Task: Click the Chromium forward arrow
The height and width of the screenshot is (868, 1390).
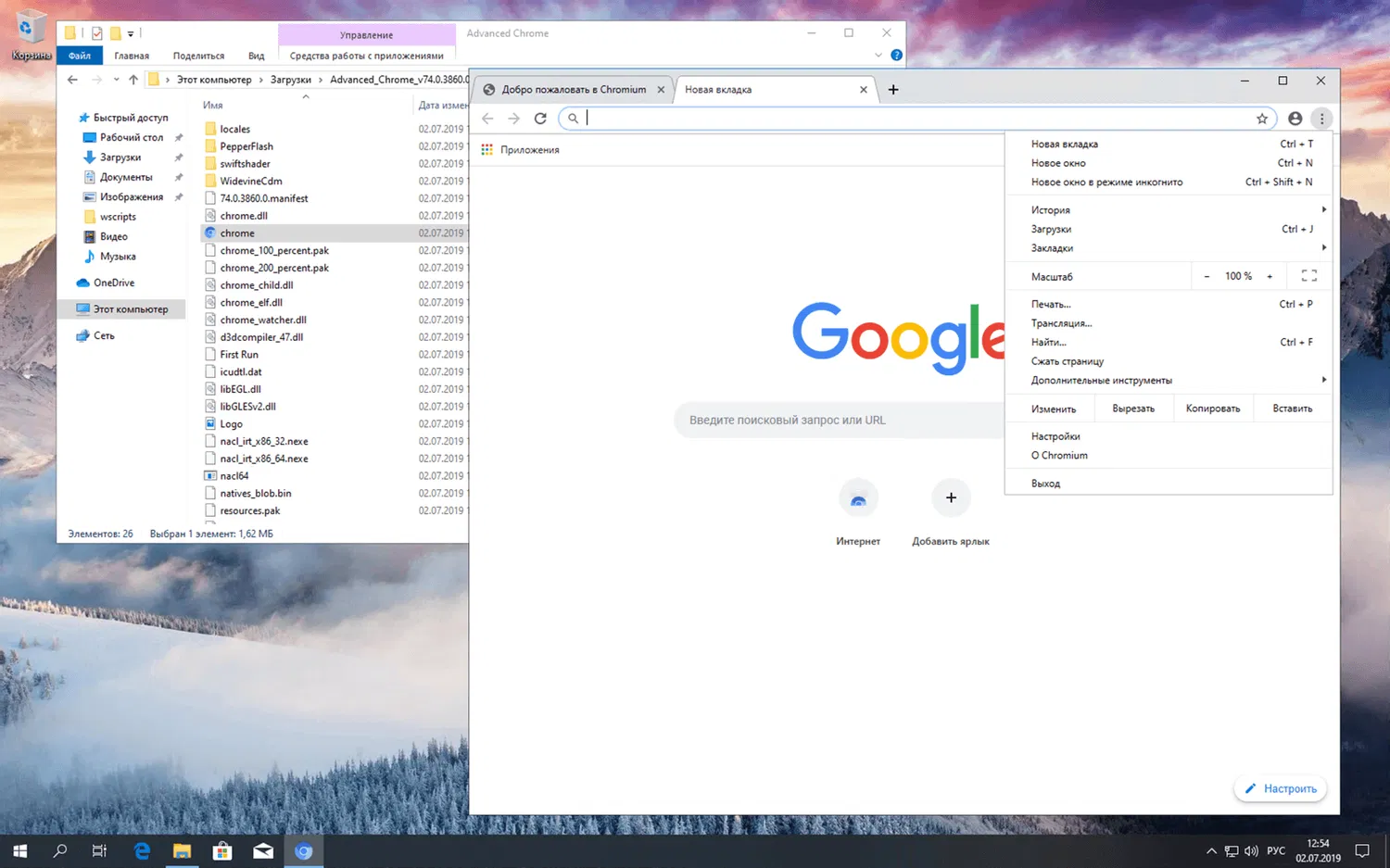Action: 513,119
